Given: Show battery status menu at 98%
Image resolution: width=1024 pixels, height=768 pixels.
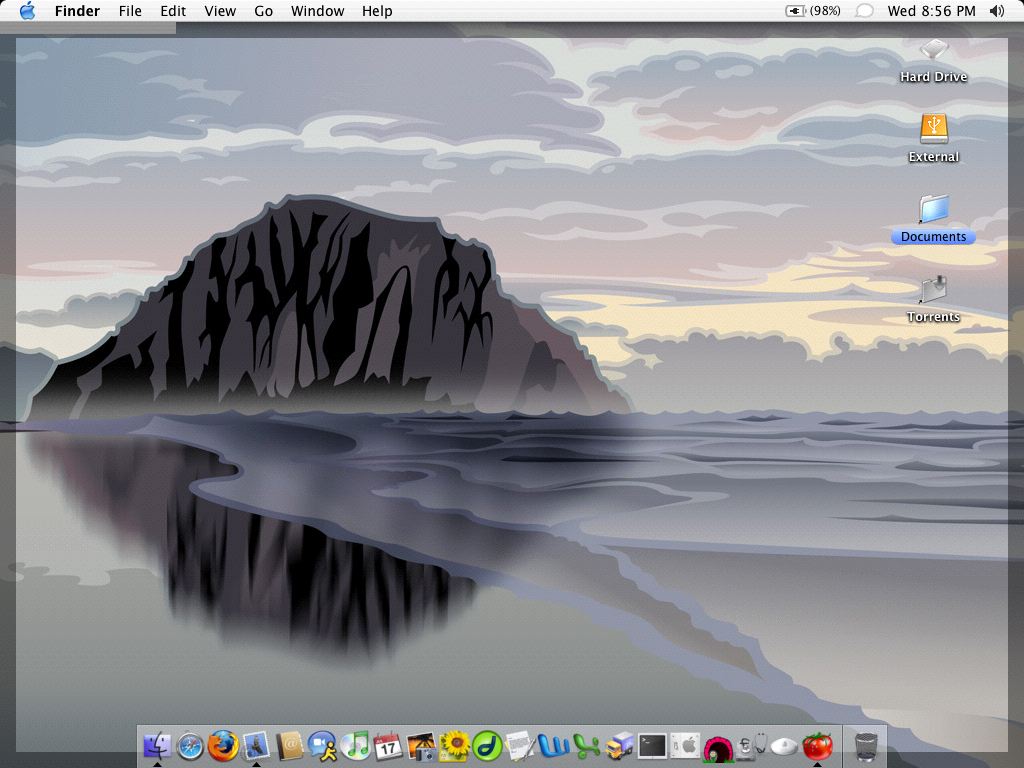Looking at the screenshot, I should pyautogui.click(x=813, y=11).
